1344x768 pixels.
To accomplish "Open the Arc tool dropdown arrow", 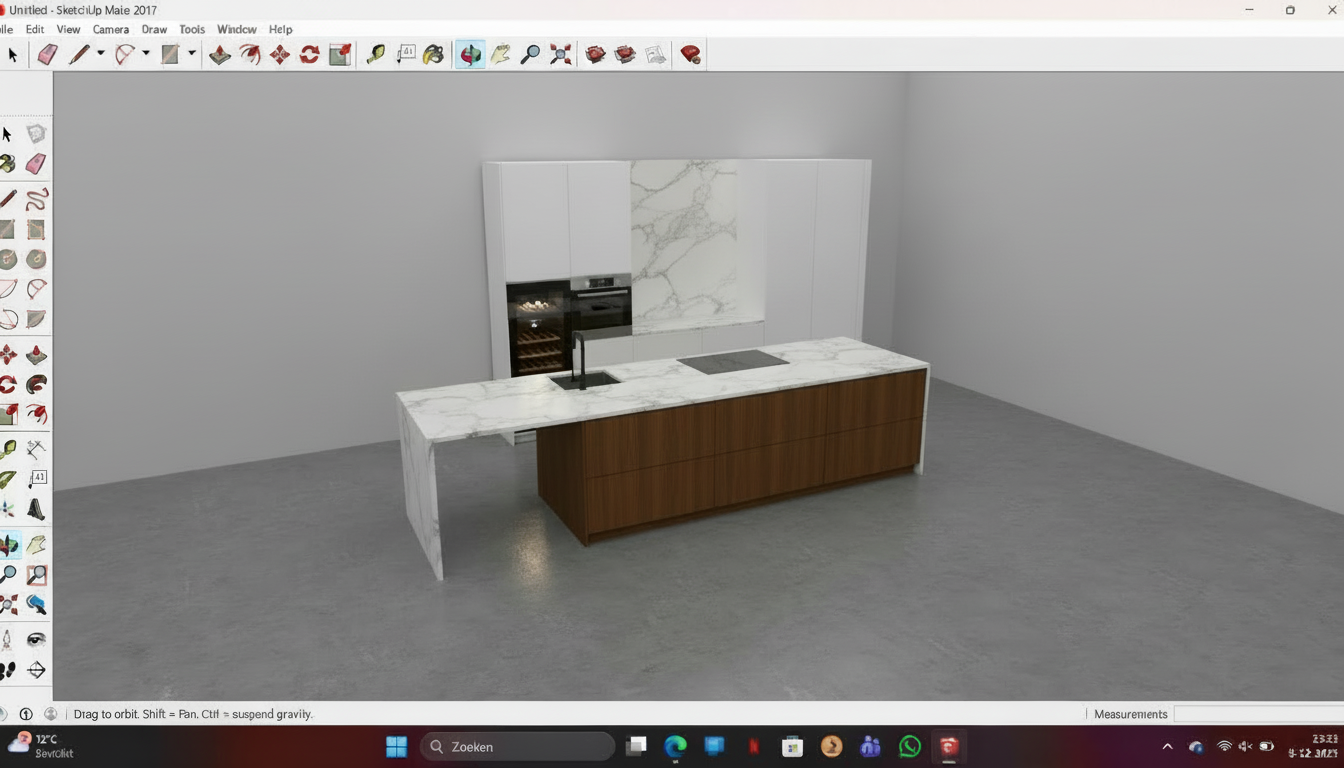I will pos(146,55).
